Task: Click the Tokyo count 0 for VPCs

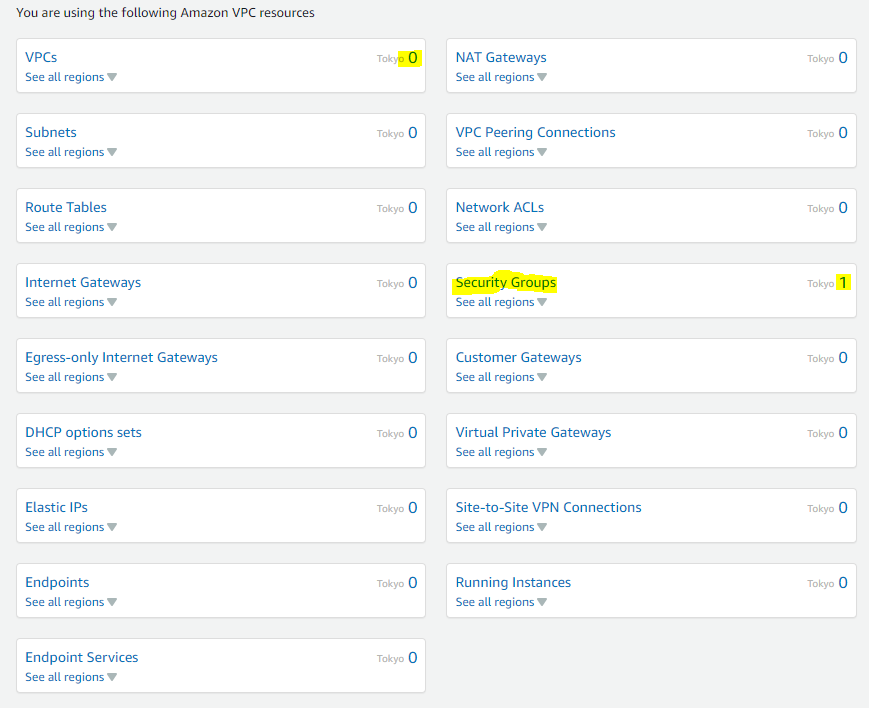Action: 413,58
